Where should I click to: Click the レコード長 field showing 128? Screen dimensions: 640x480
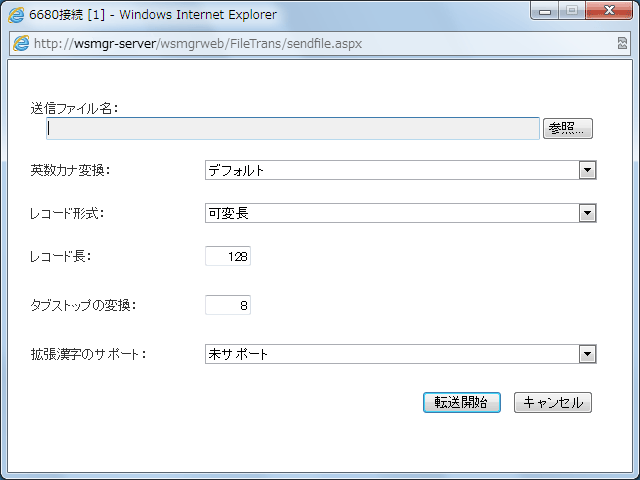(228, 256)
